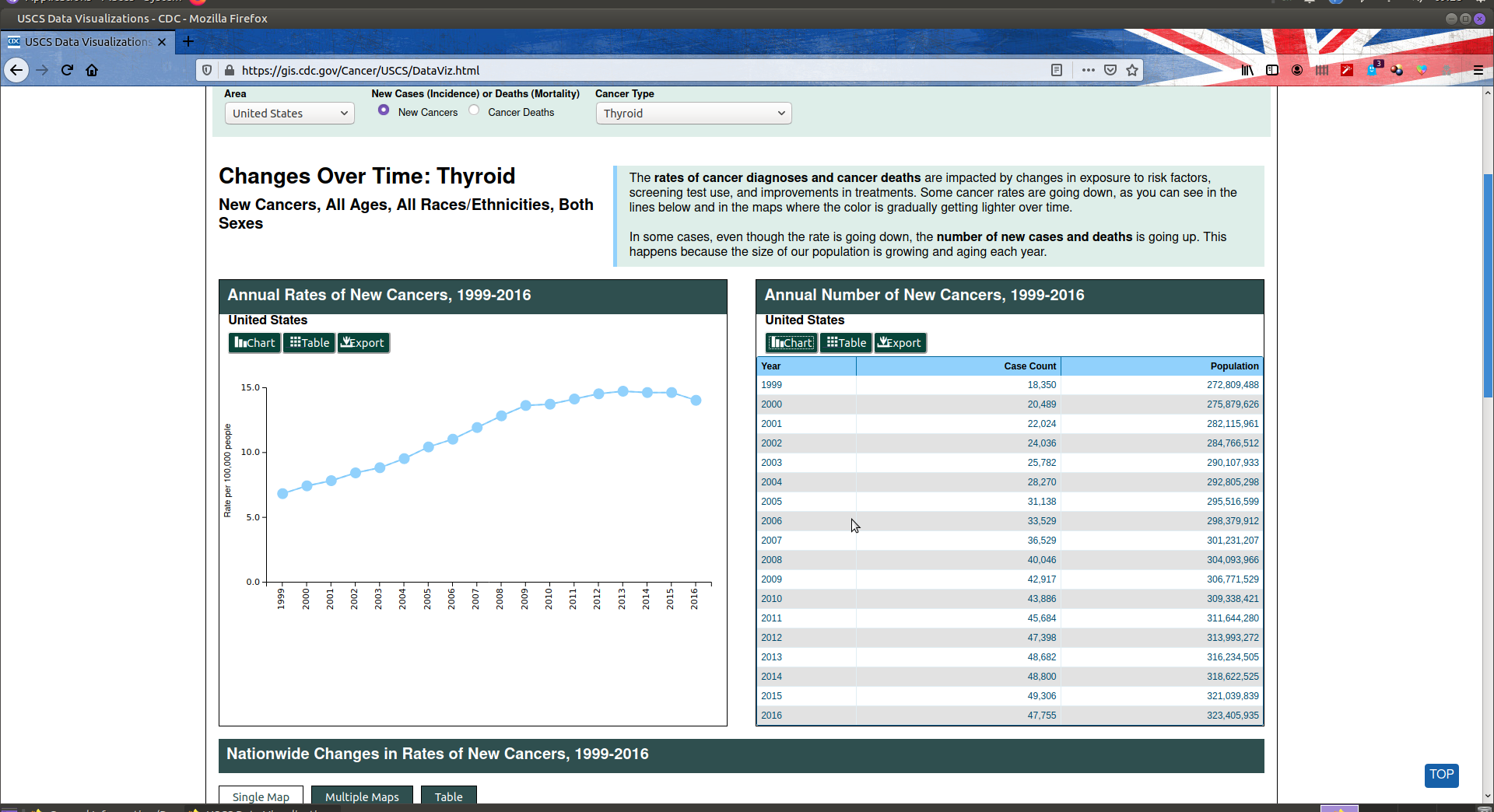This screenshot has height=812, width=1494.
Task: Export Annual Number data
Action: [x=900, y=343]
